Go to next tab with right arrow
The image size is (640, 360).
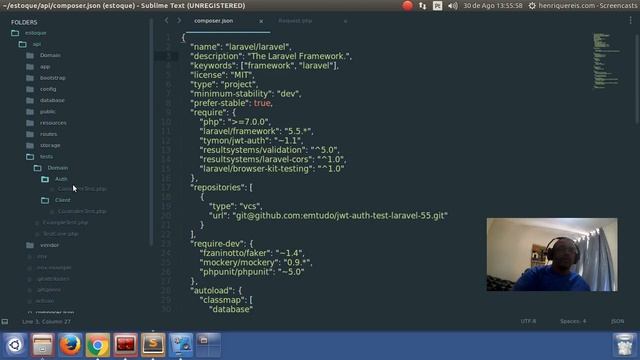pyautogui.click(x=179, y=20)
